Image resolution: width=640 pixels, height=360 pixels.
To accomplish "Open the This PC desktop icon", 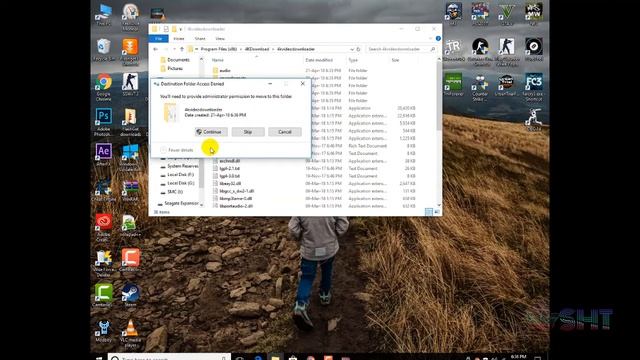I will tap(103, 14).
